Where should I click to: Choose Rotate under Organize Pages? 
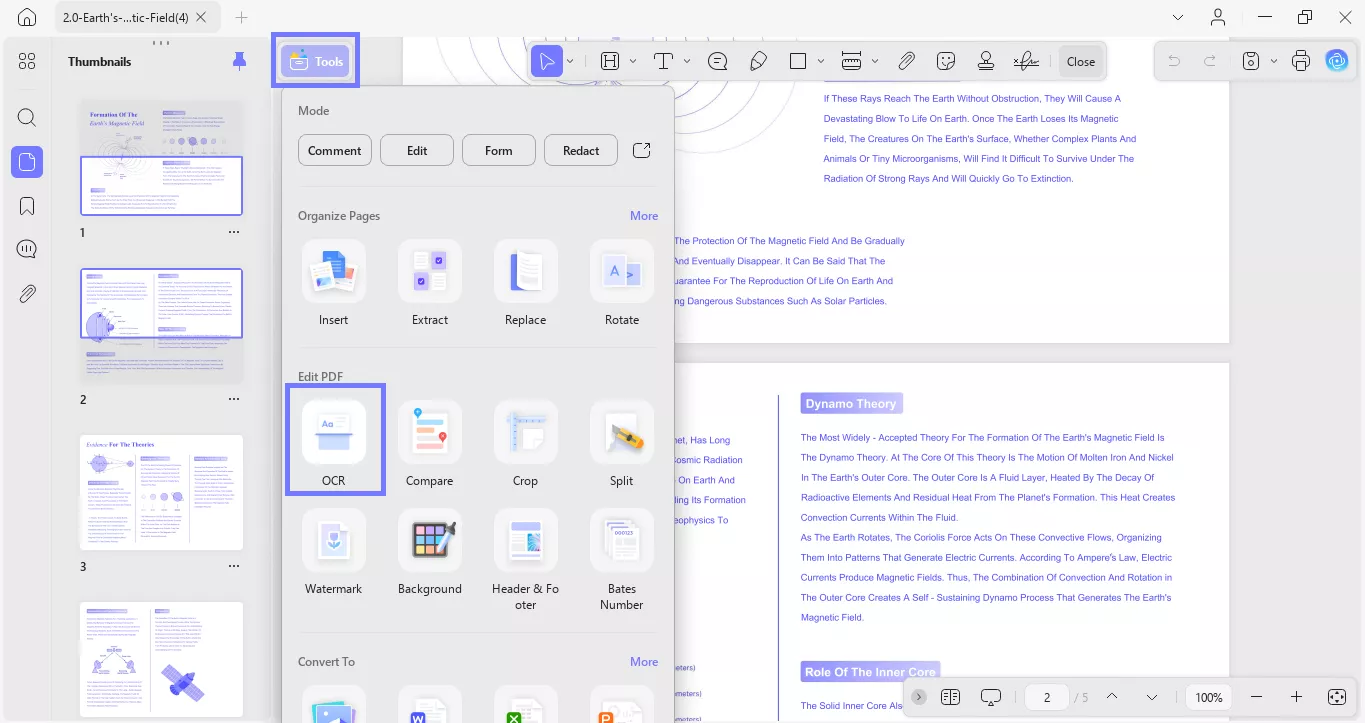tap(622, 284)
